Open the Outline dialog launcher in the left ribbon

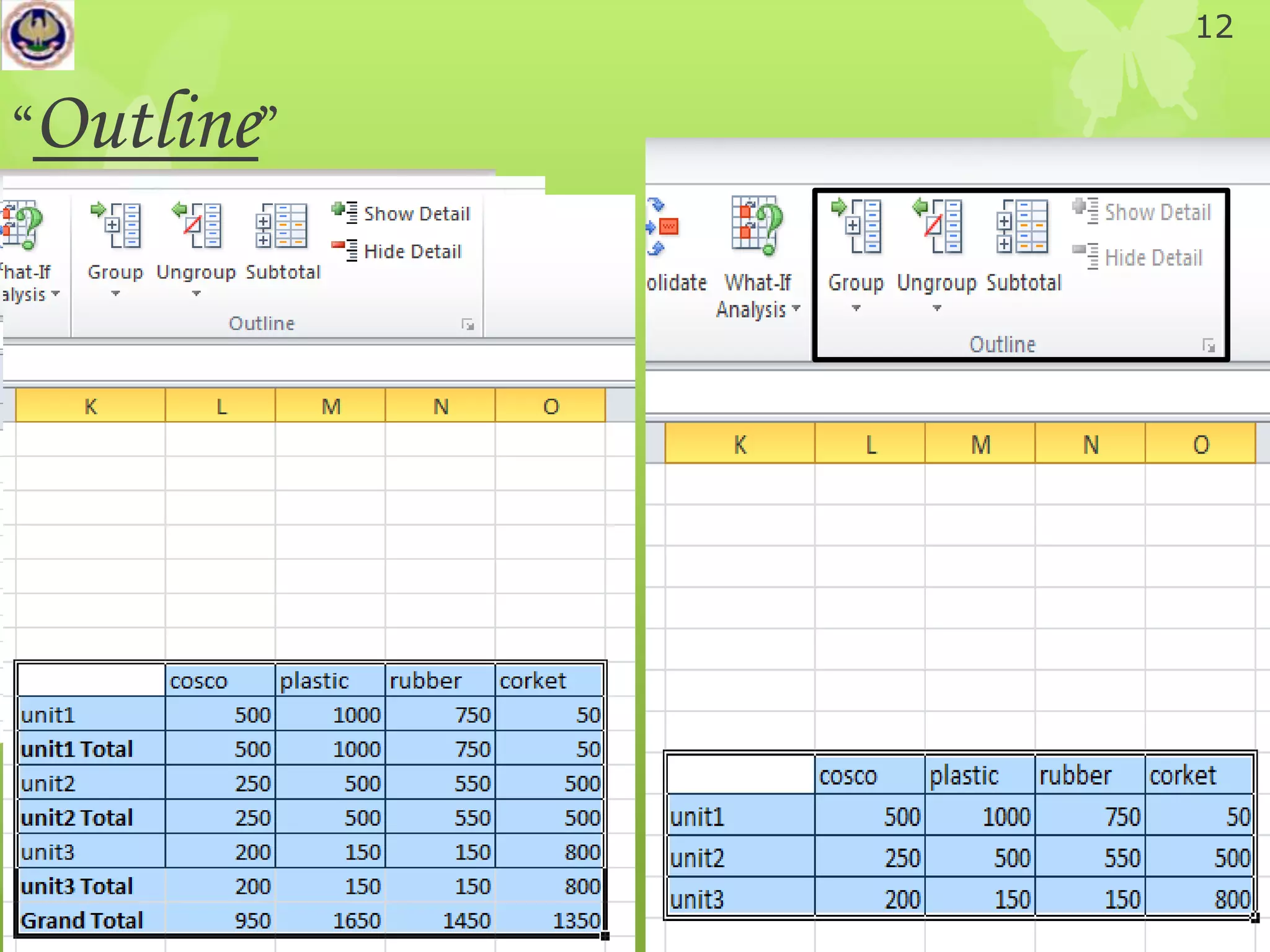click(x=468, y=325)
